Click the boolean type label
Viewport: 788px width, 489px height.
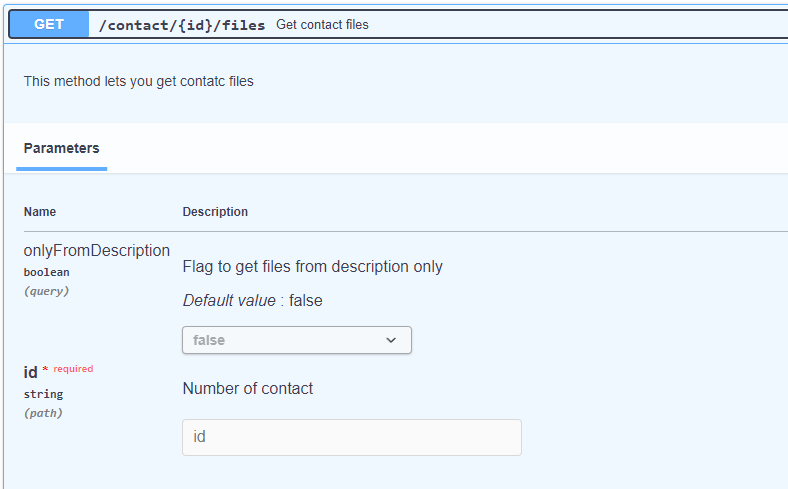click(46, 272)
